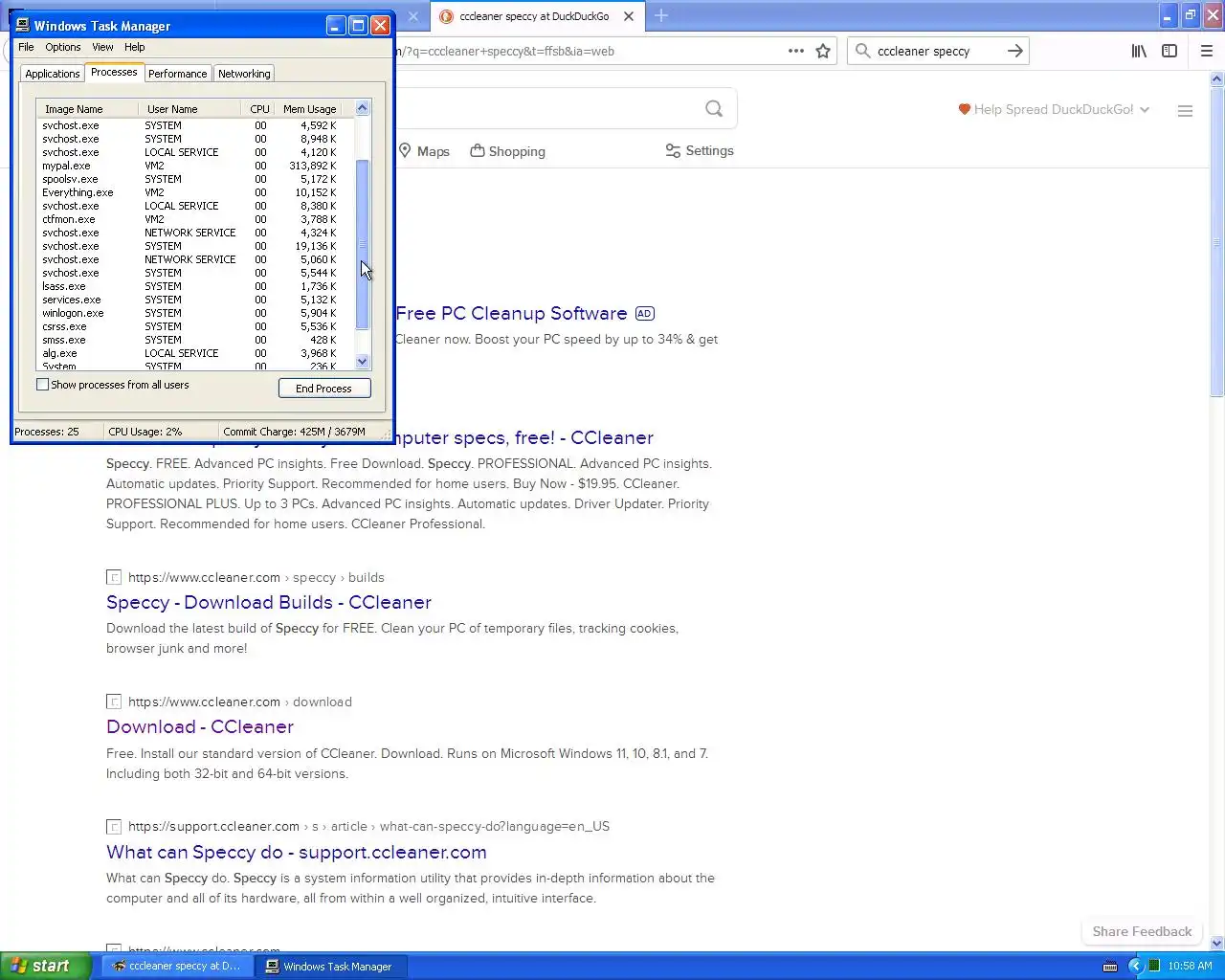This screenshot has width=1225, height=980.
Task: Click the process list scroll up arrow
Action: coord(362,108)
